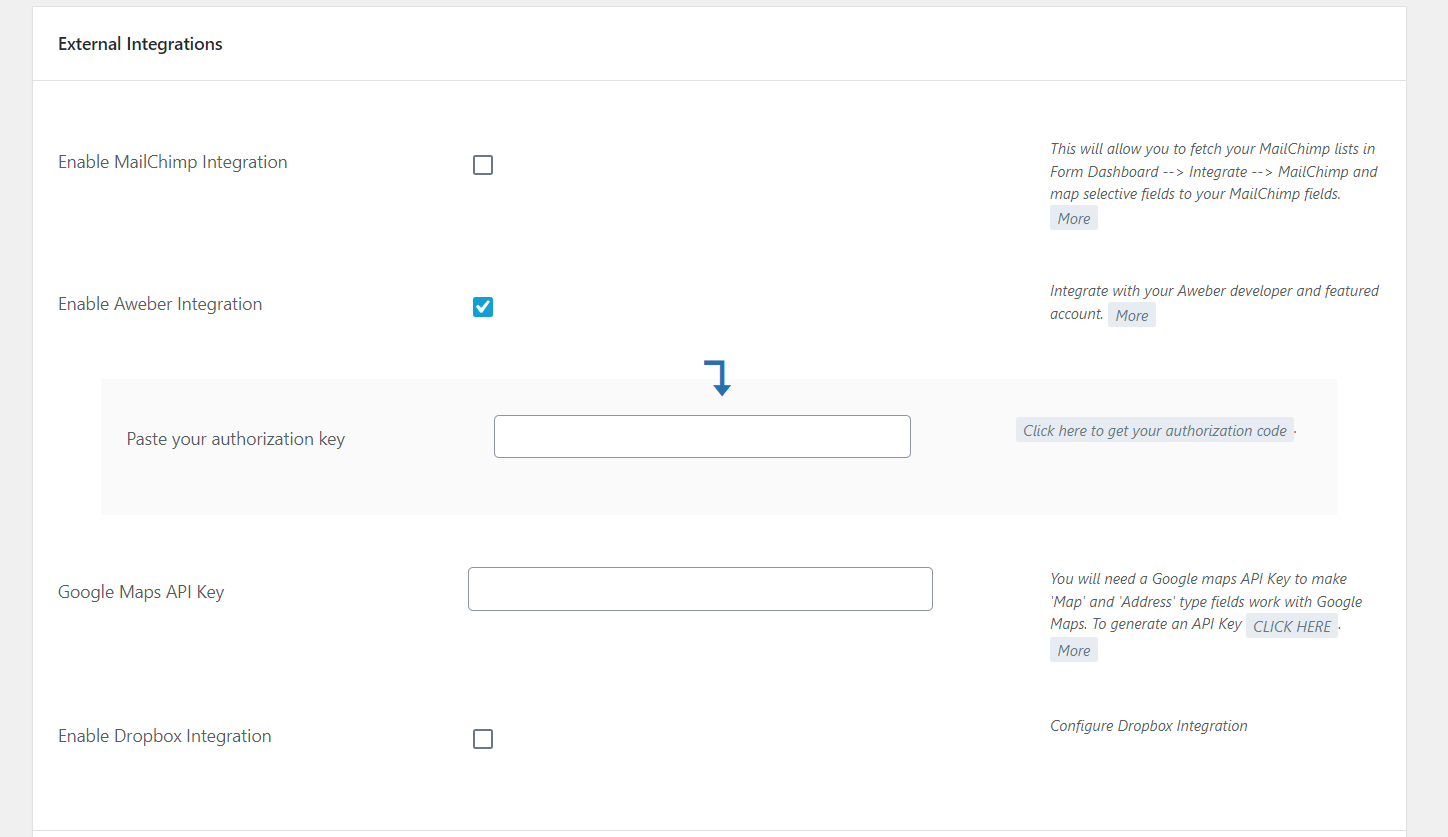Open More link under Google Maps description

click(1073, 651)
